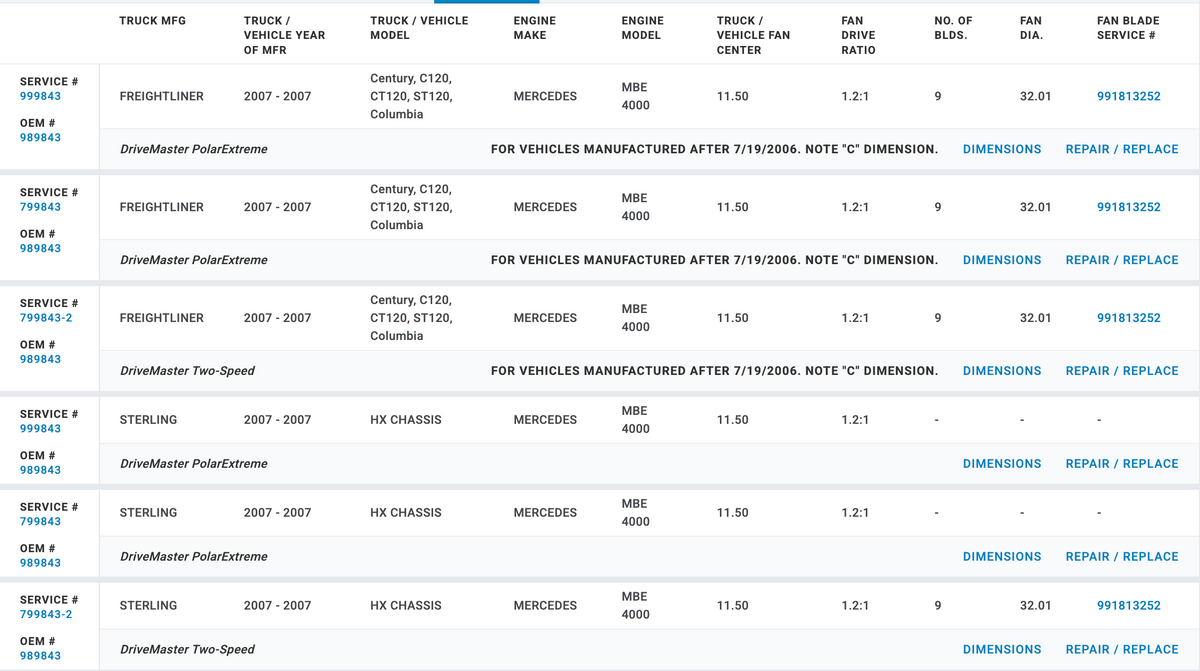Open service number 799843 in Freightliner row

(40, 208)
